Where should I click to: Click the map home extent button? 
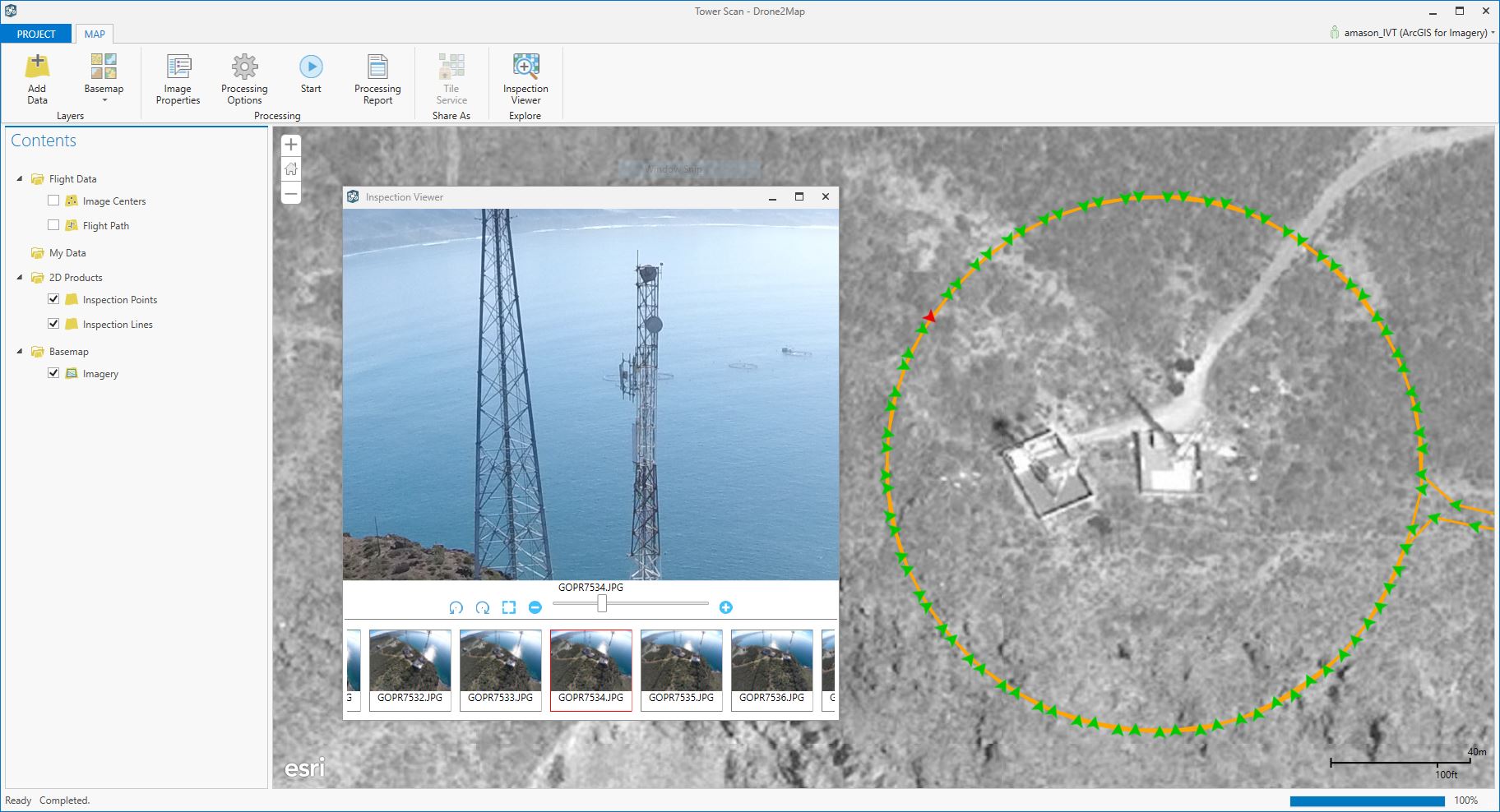coord(291,169)
